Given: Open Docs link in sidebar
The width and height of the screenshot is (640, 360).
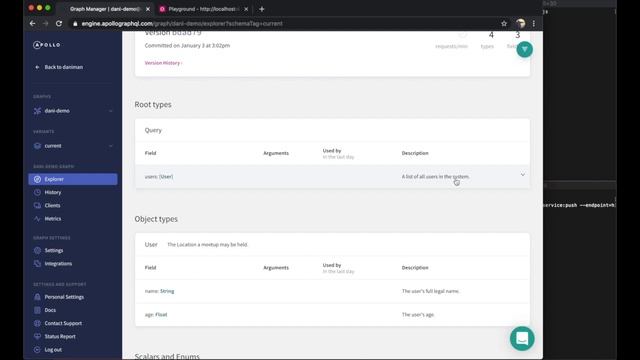Looking at the screenshot, I should (x=50, y=310).
